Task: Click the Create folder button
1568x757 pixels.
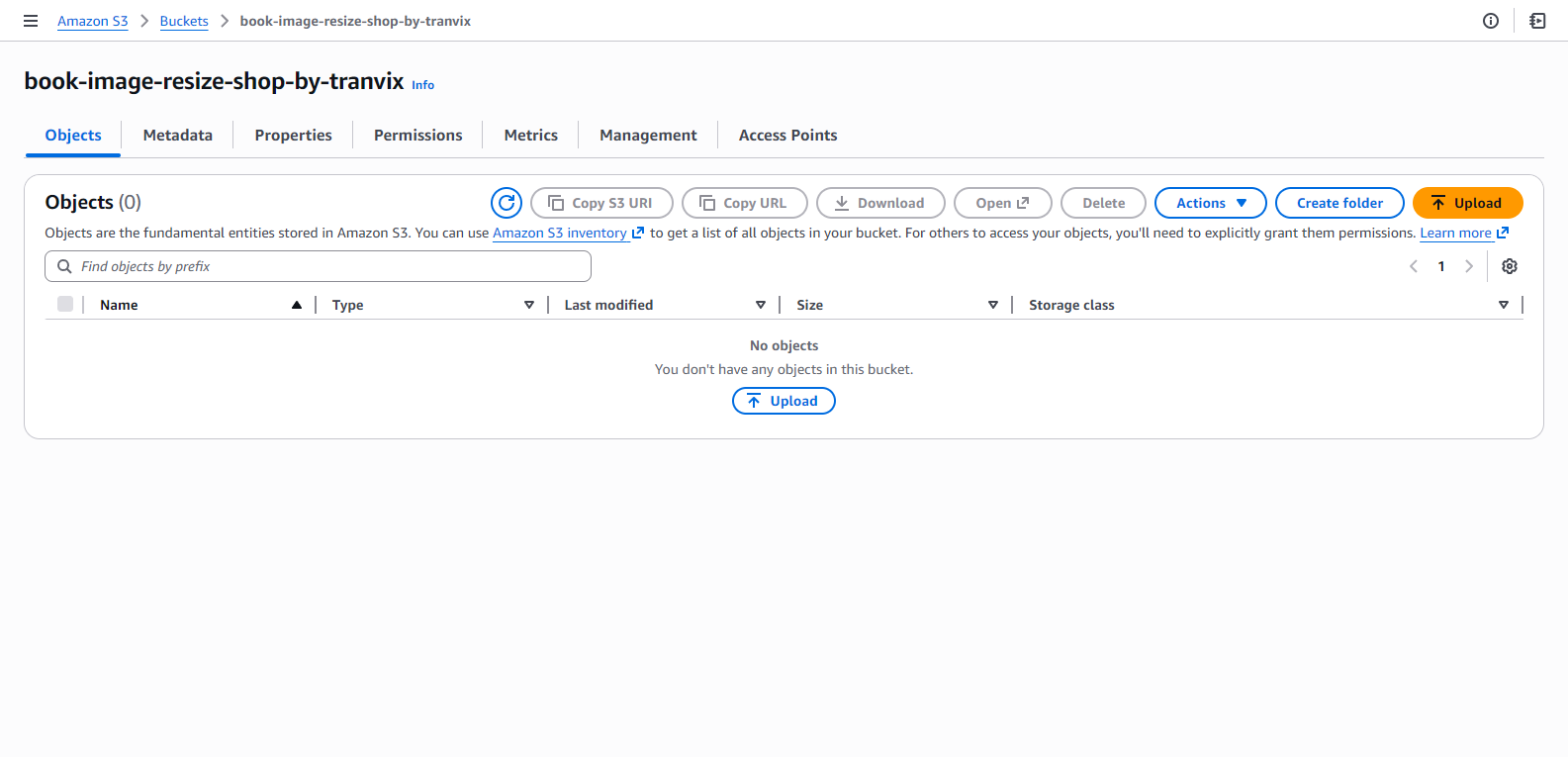Action: tap(1339, 203)
